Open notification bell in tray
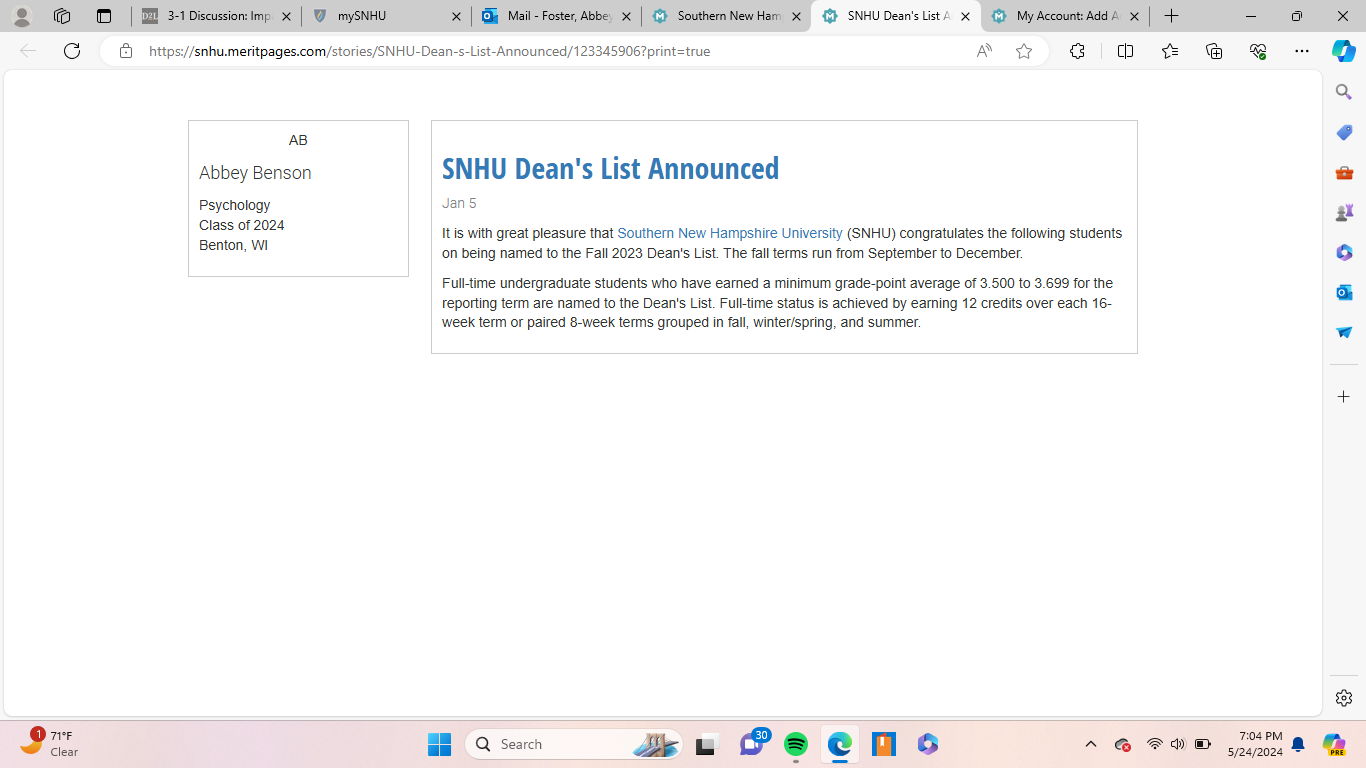This screenshot has height=768, width=1366. (1298, 744)
